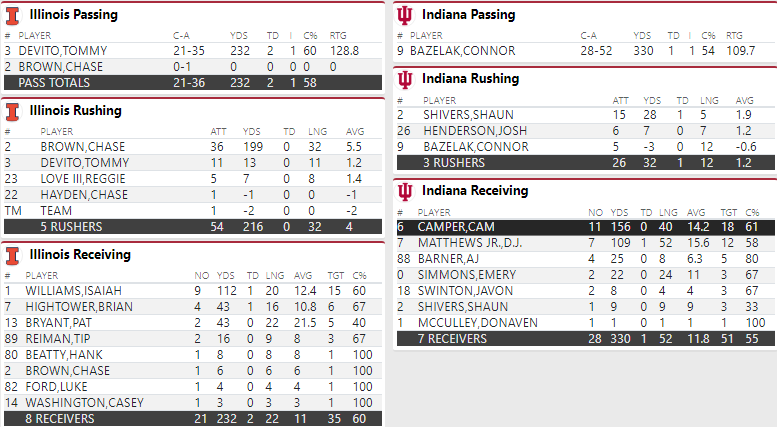
Task: Select BROWN,CHASE in the Illinois Rushing table
Action: pos(77,146)
